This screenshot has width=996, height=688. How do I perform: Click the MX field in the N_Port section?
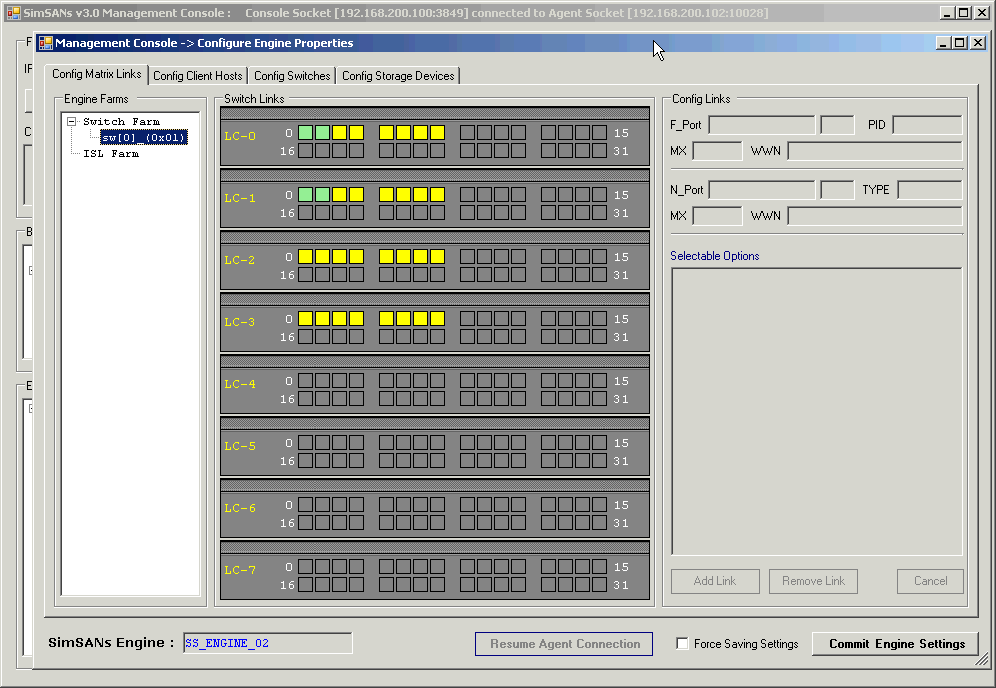coord(717,216)
